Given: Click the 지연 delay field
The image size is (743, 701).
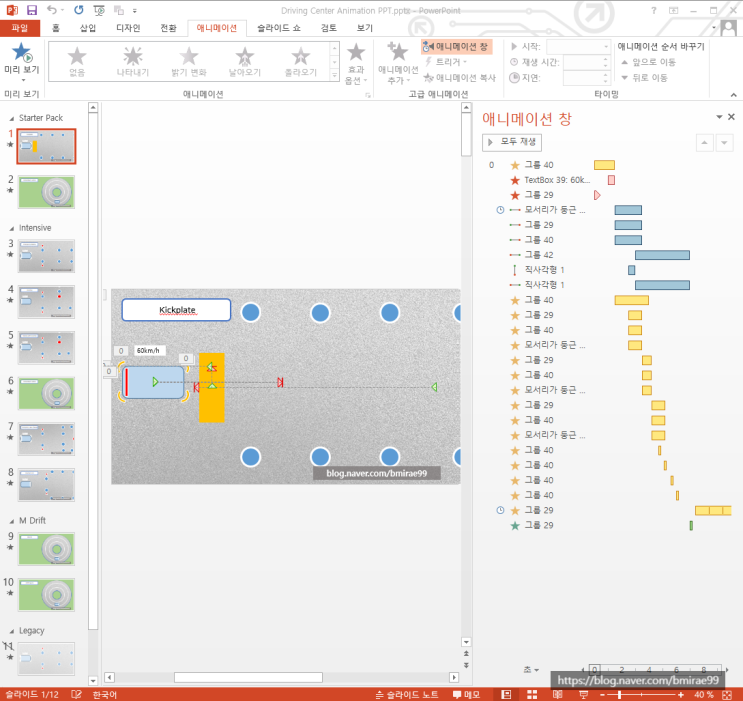Looking at the screenshot, I should click(586, 78).
